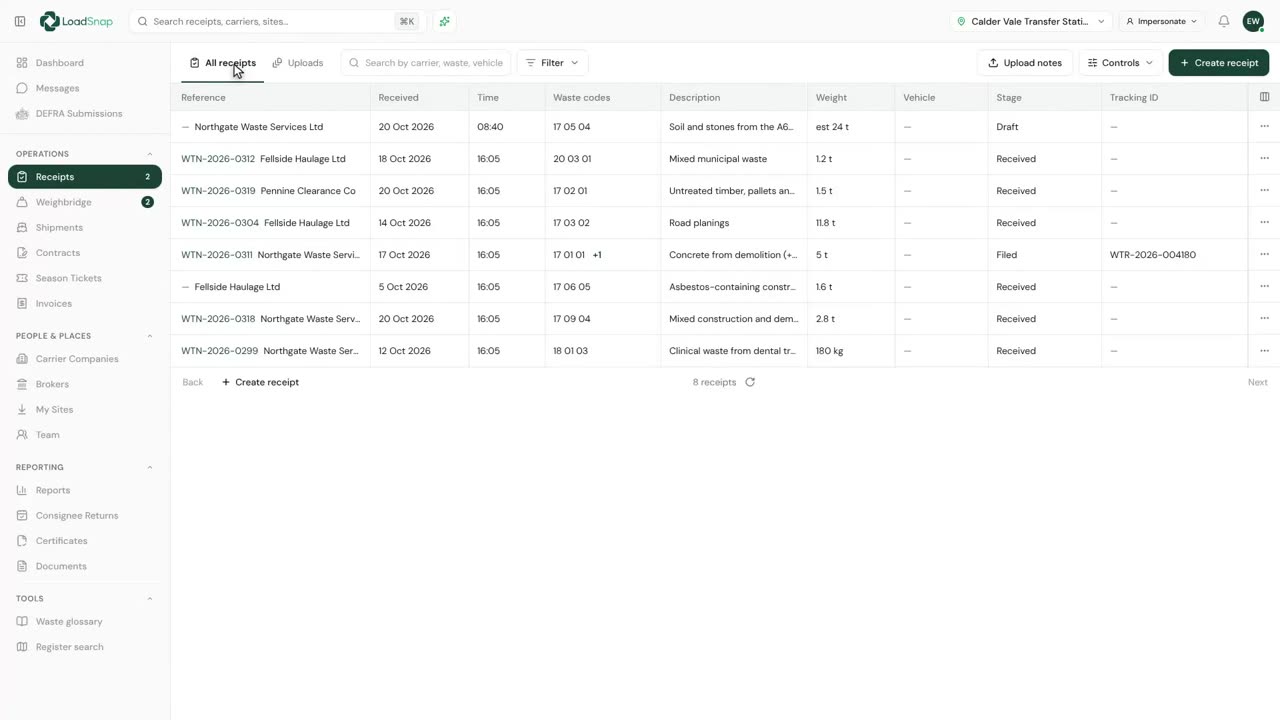The image size is (1280, 720).
Task: Open Weighbridge section
Action: pos(85,202)
